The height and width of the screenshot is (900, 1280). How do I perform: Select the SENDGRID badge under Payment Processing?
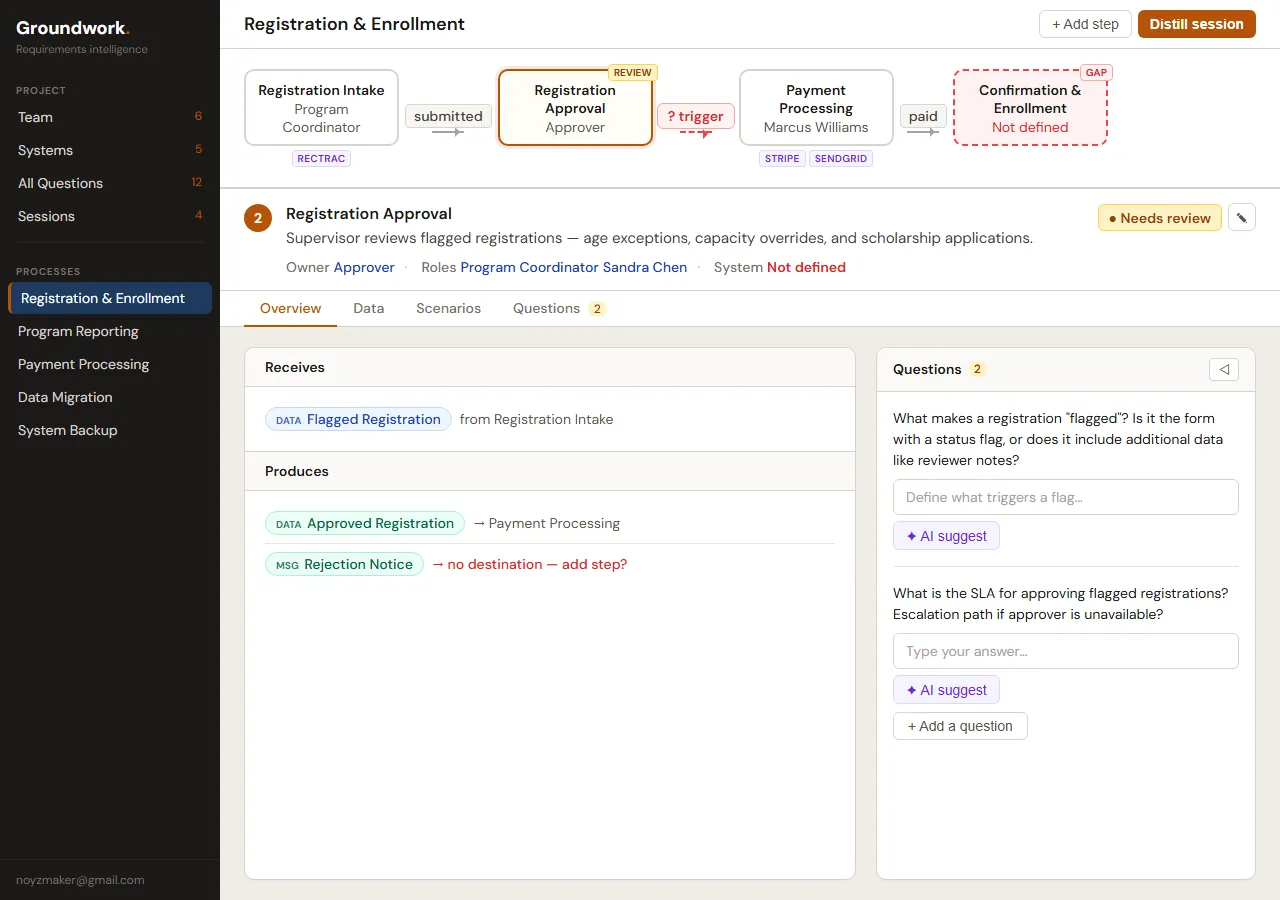point(841,158)
